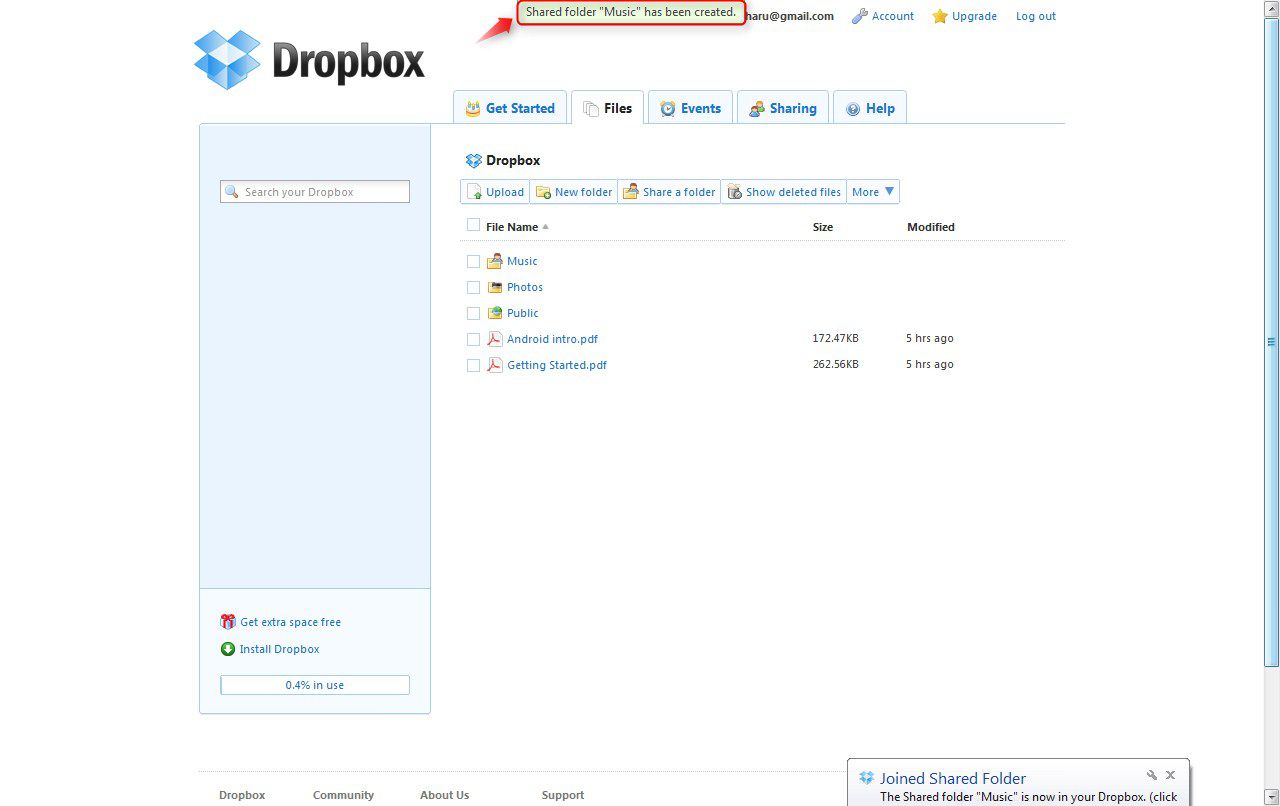The width and height of the screenshot is (1280, 806).
Task: Click the Show deleted files icon
Action: 734,192
